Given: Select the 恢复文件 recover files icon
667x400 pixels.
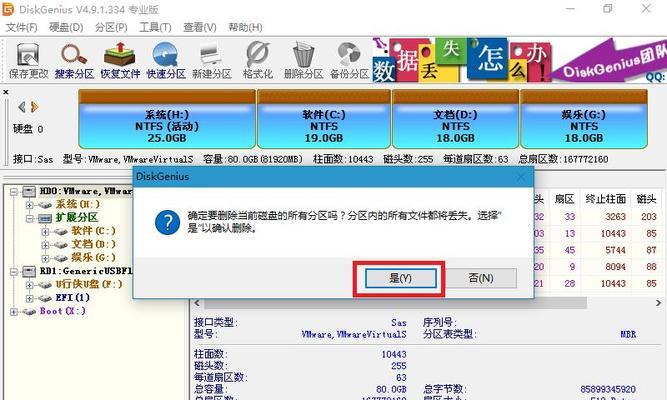Looking at the screenshot, I should [x=120, y=60].
